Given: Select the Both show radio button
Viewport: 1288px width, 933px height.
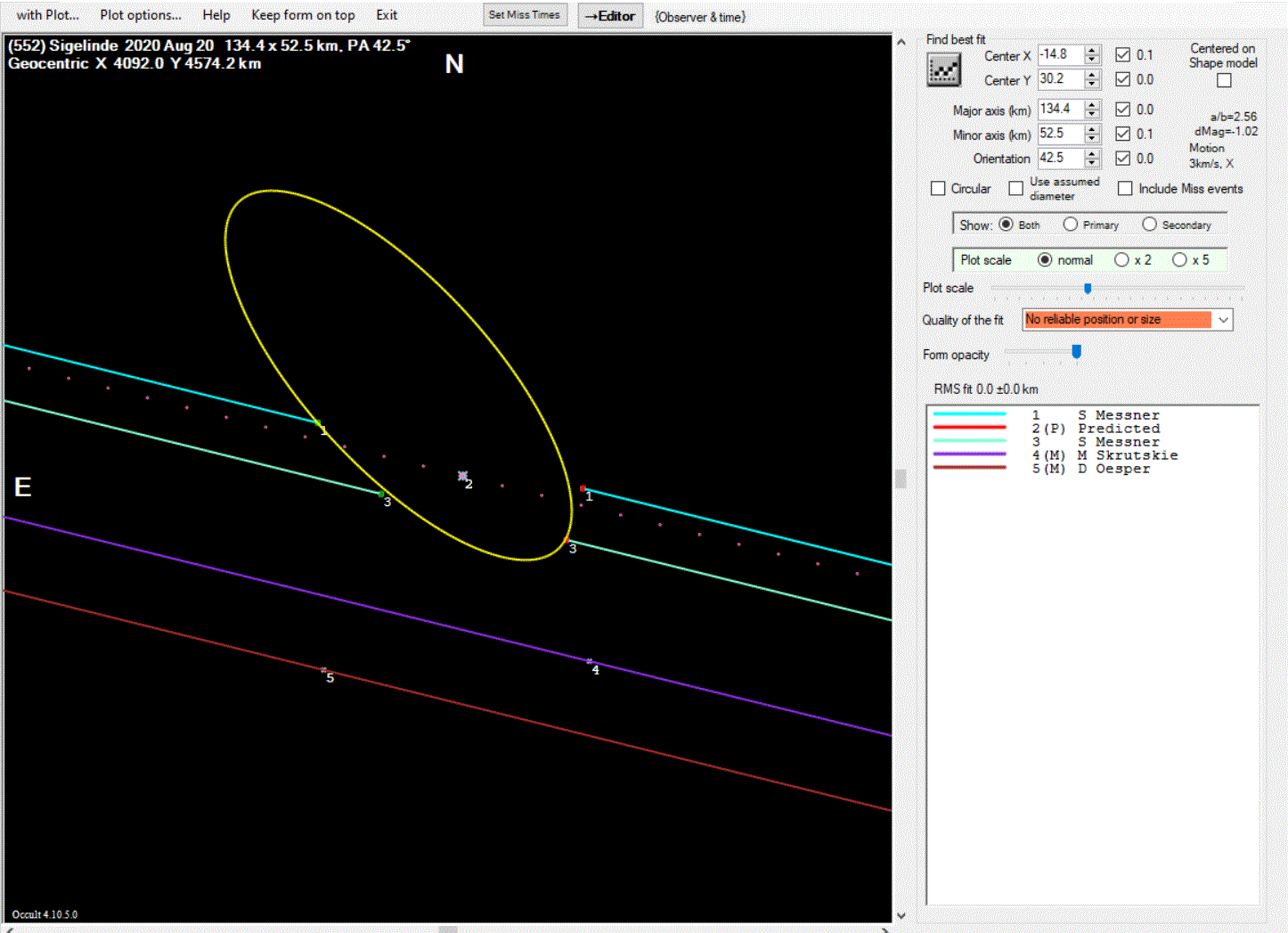Looking at the screenshot, I should tap(1006, 225).
